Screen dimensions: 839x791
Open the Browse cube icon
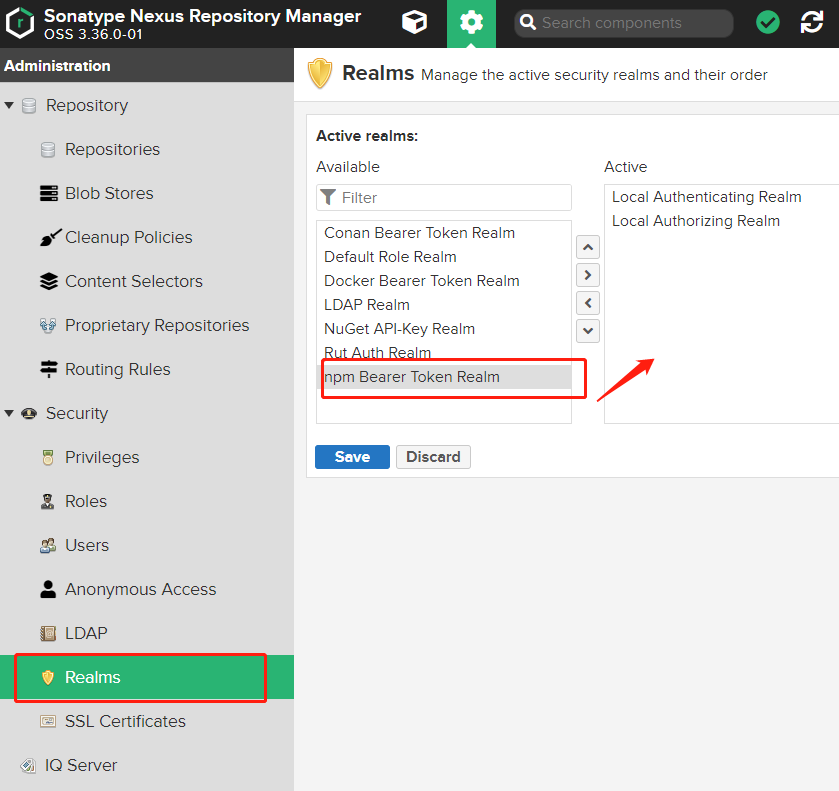[414, 22]
